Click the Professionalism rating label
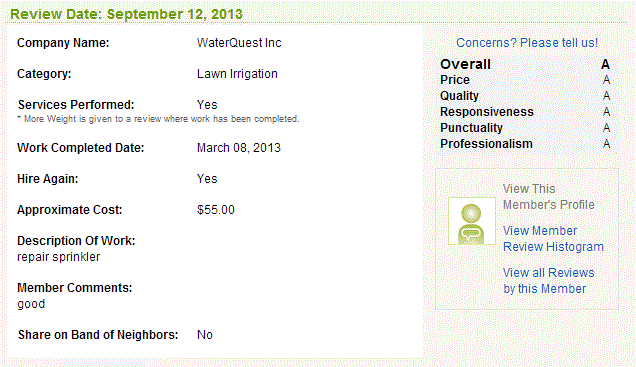The width and height of the screenshot is (636, 367). pyautogui.click(x=486, y=144)
